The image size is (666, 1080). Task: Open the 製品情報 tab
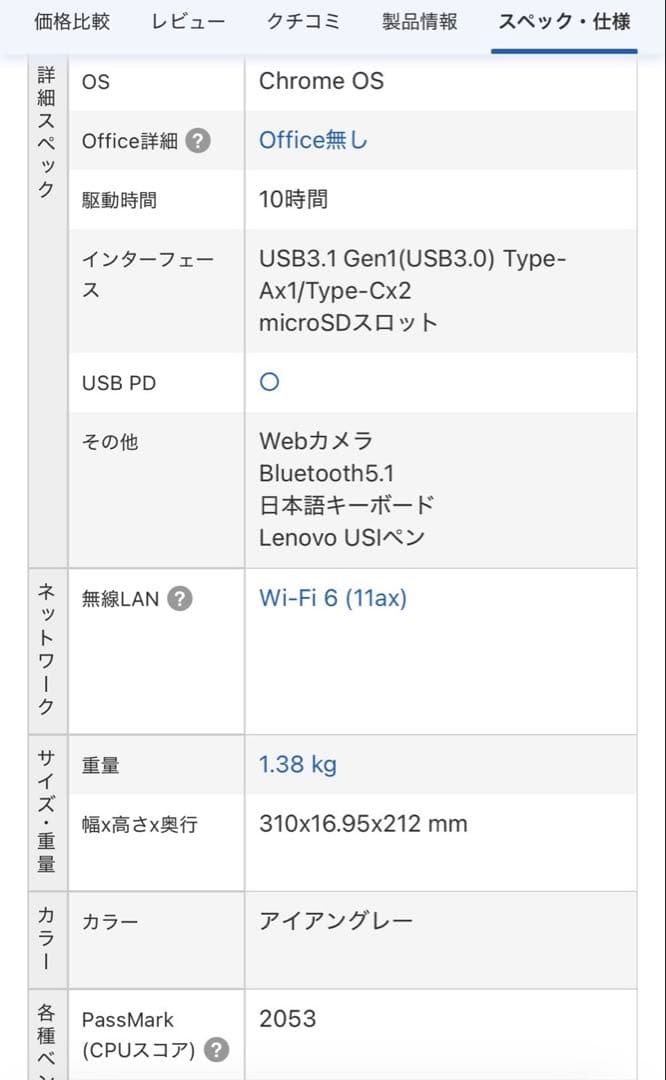click(419, 20)
